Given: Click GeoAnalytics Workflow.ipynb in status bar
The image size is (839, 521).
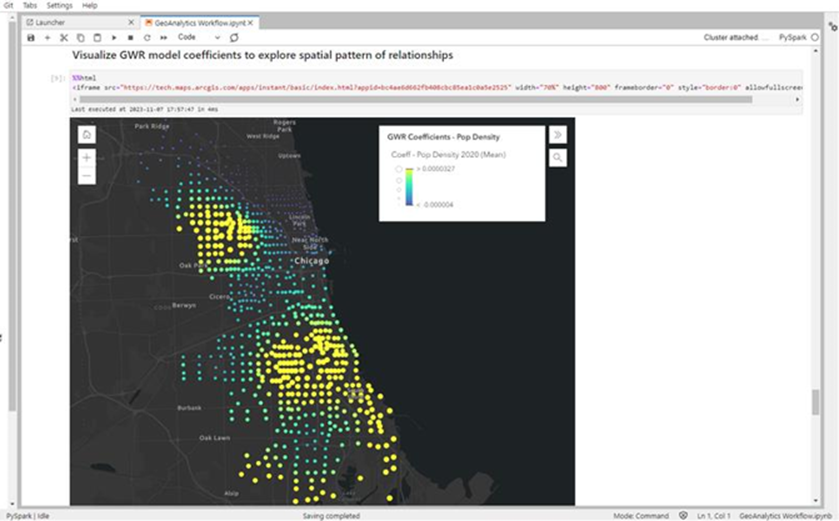Looking at the screenshot, I should pos(785,516).
